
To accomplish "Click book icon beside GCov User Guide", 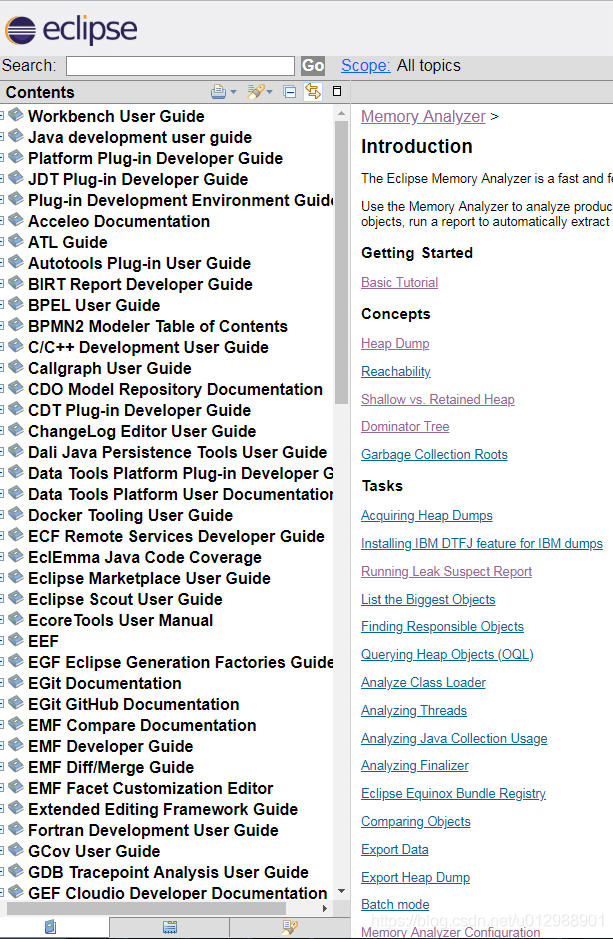I will point(16,849).
